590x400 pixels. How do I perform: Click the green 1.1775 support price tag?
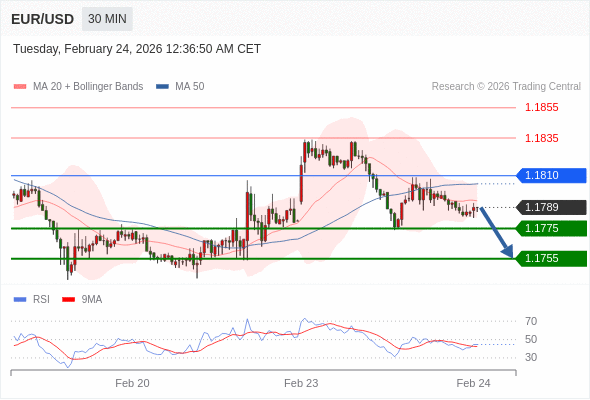pos(551,228)
